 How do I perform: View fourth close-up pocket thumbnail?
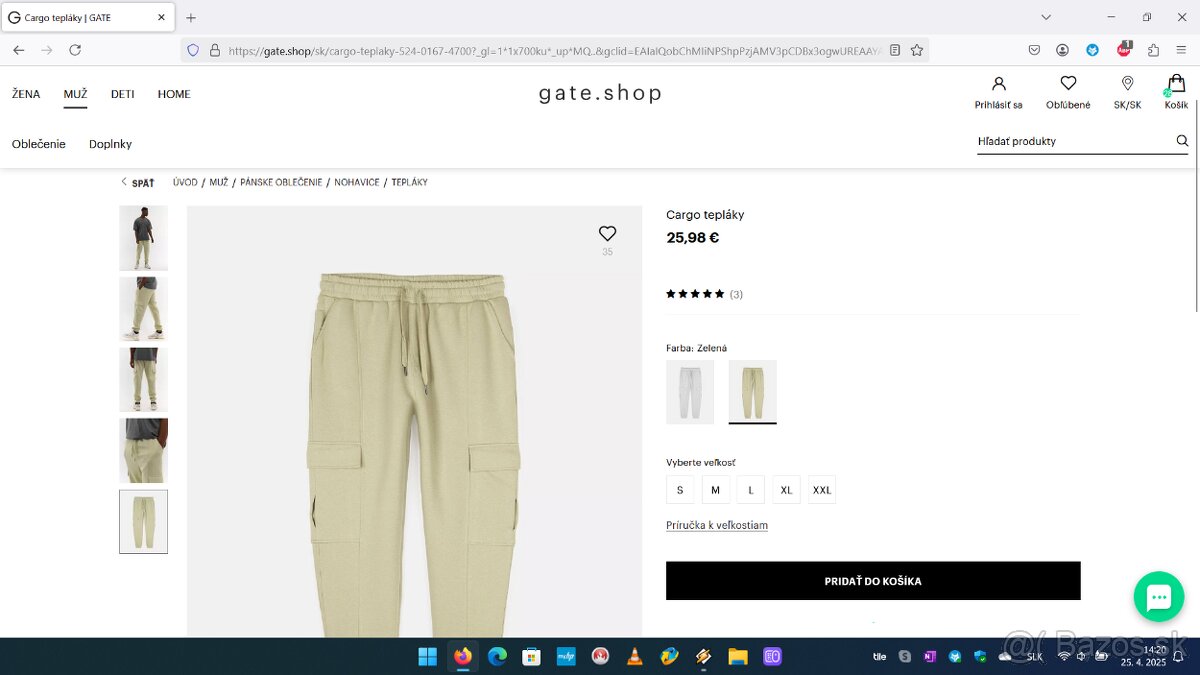click(143, 451)
